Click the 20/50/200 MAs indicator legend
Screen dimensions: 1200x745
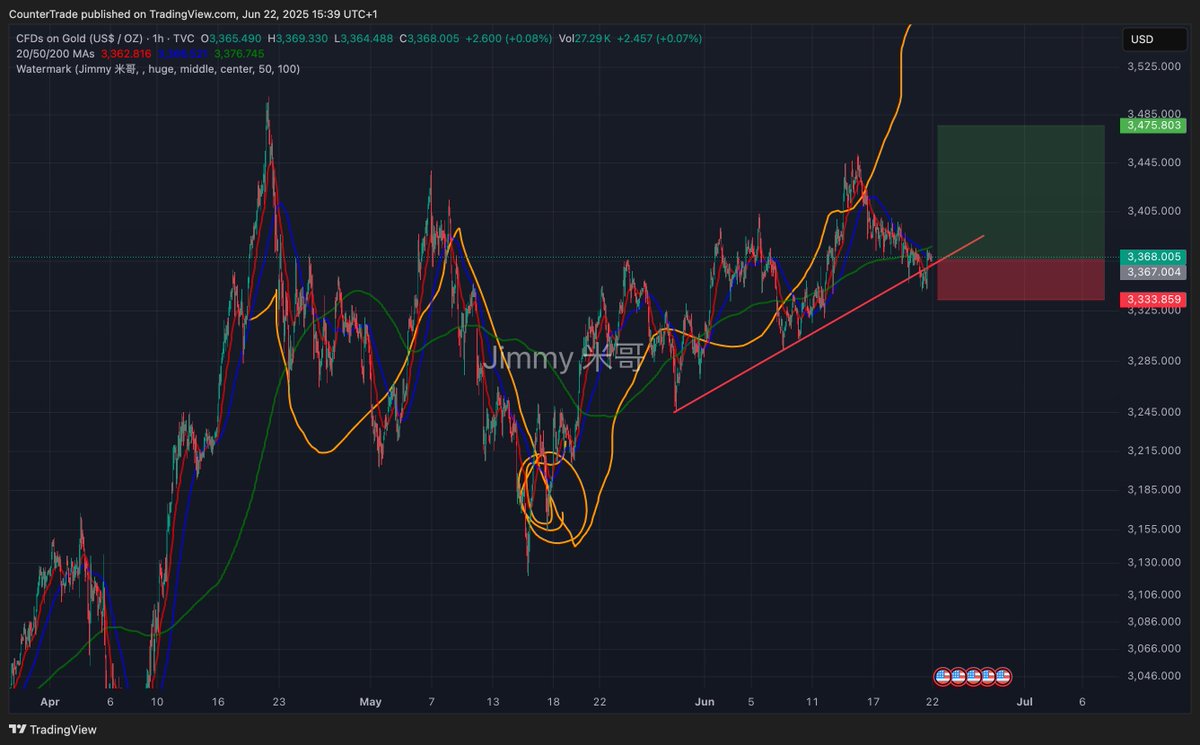click(x=56, y=54)
